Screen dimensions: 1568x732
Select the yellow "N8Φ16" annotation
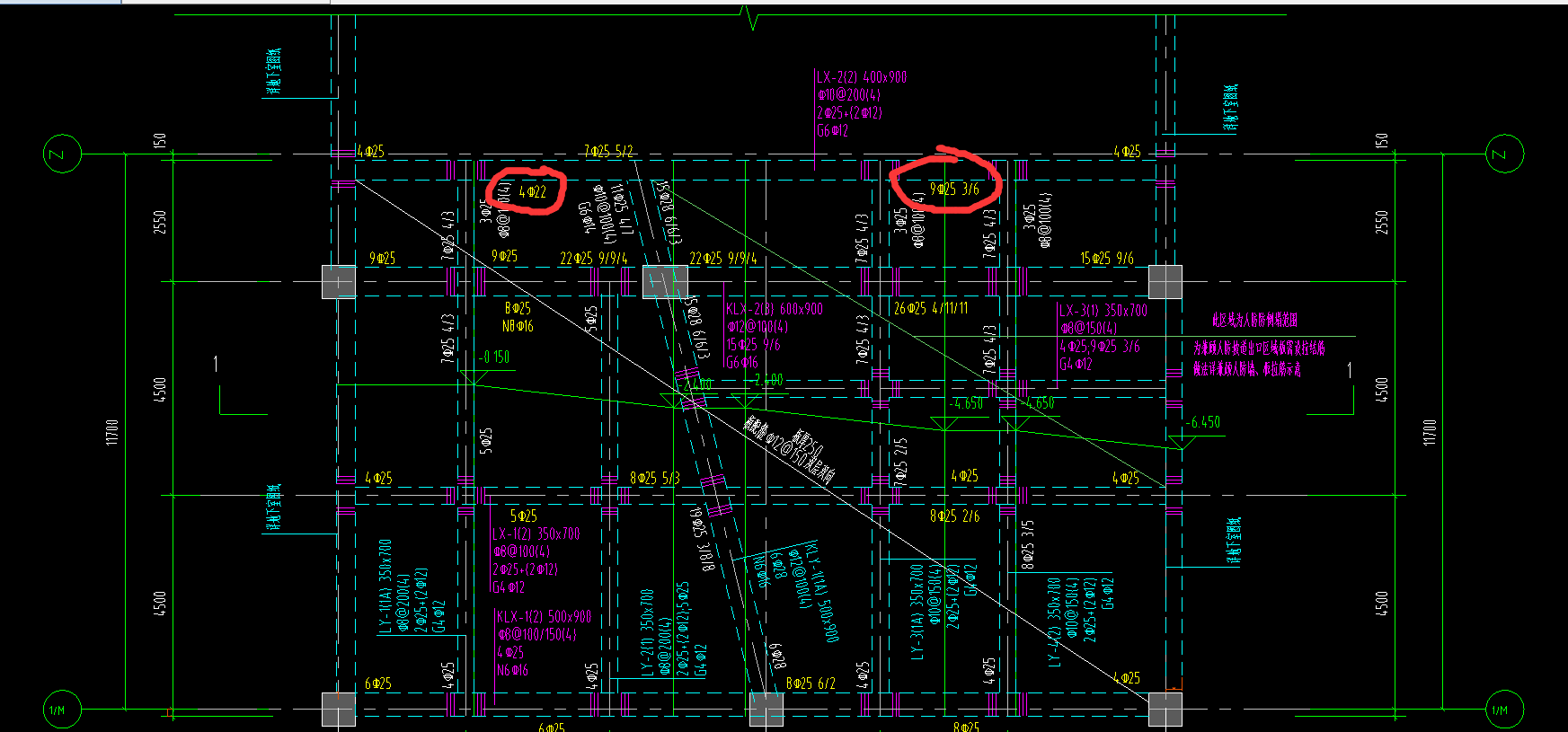click(x=518, y=327)
